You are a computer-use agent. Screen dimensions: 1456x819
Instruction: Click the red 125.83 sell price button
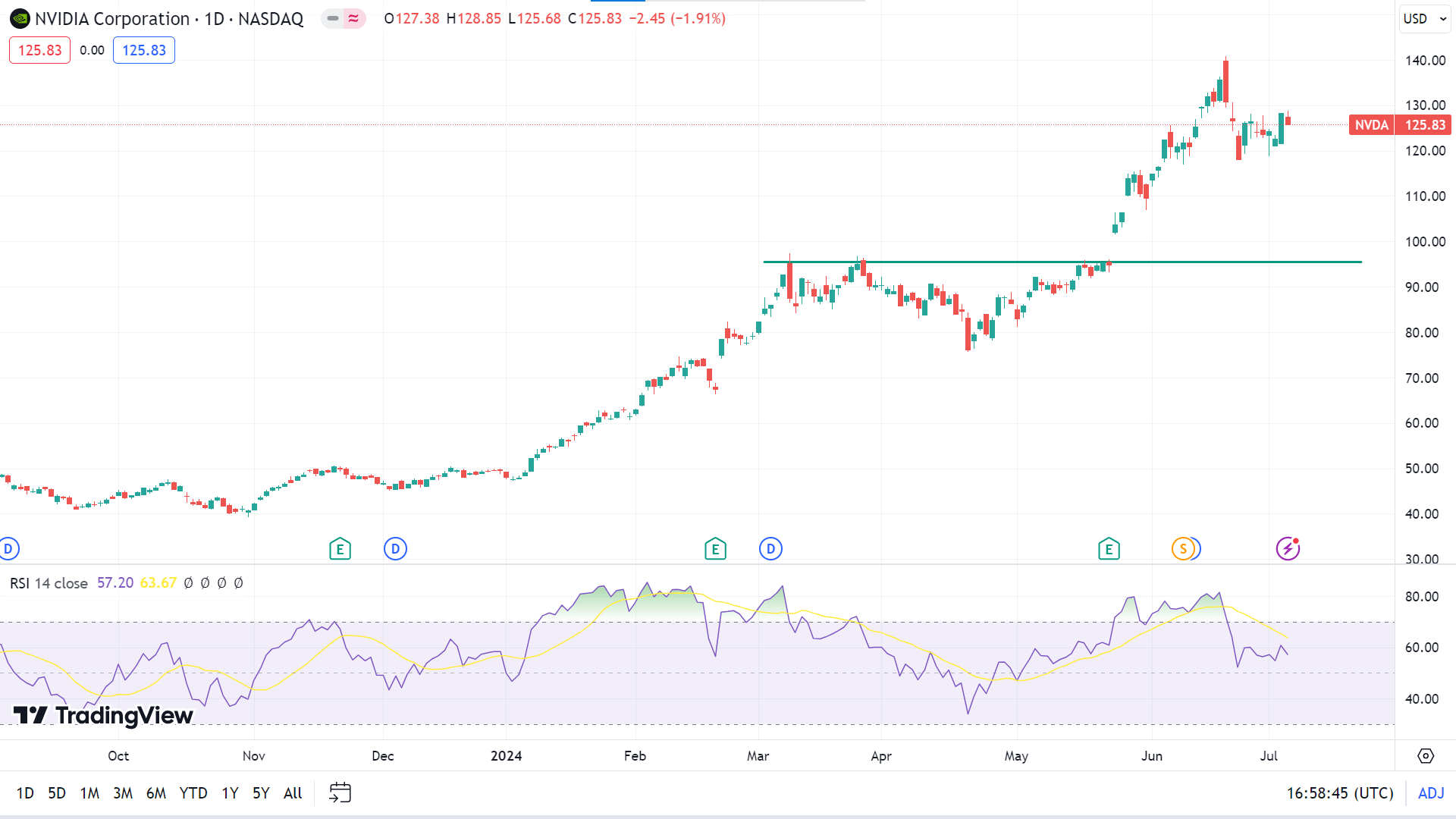[x=39, y=50]
